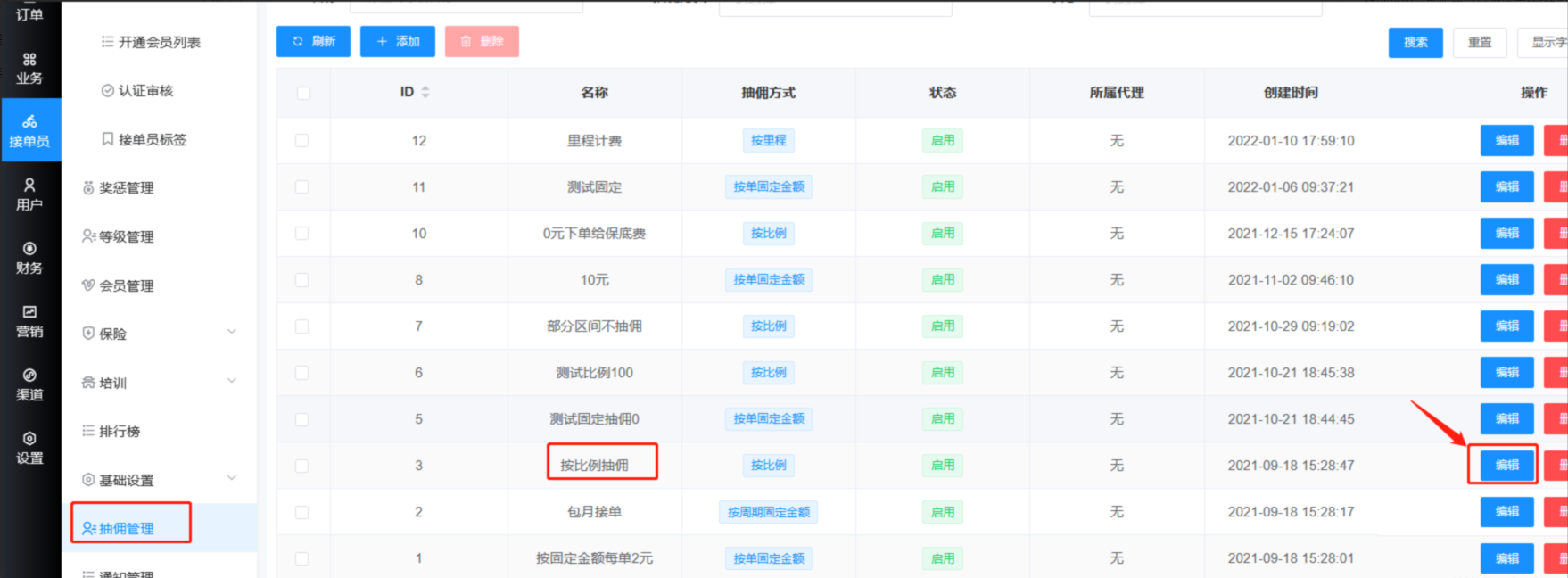Click the blue 添加 button

coord(398,41)
